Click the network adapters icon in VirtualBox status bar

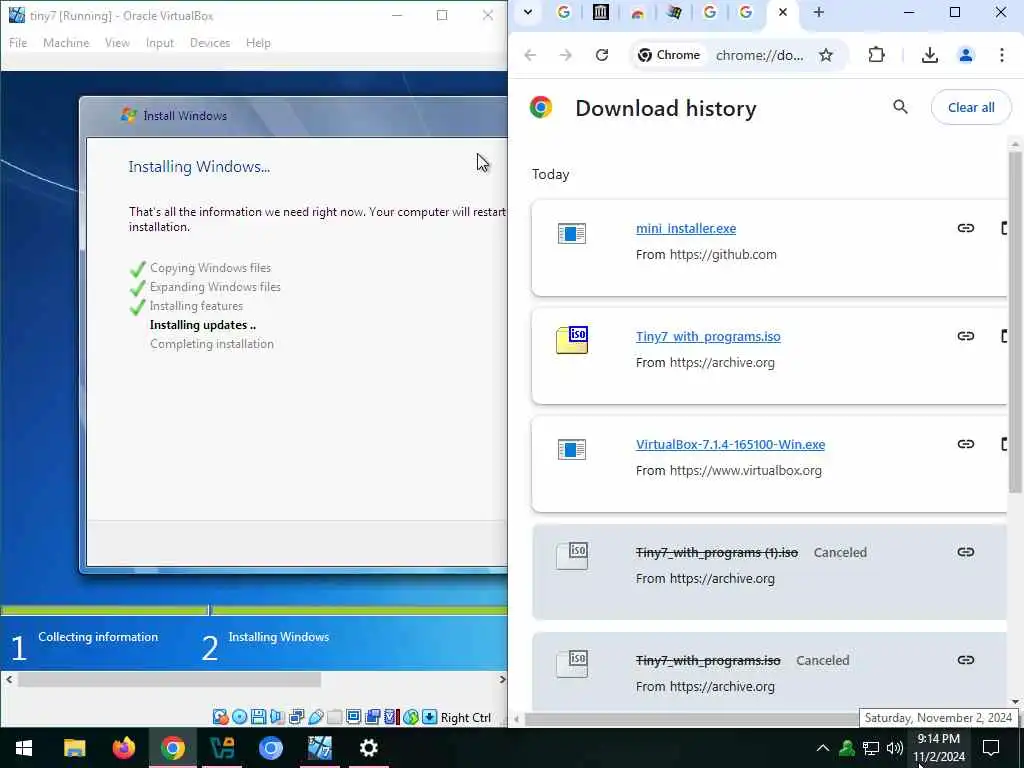pyautogui.click(x=296, y=717)
